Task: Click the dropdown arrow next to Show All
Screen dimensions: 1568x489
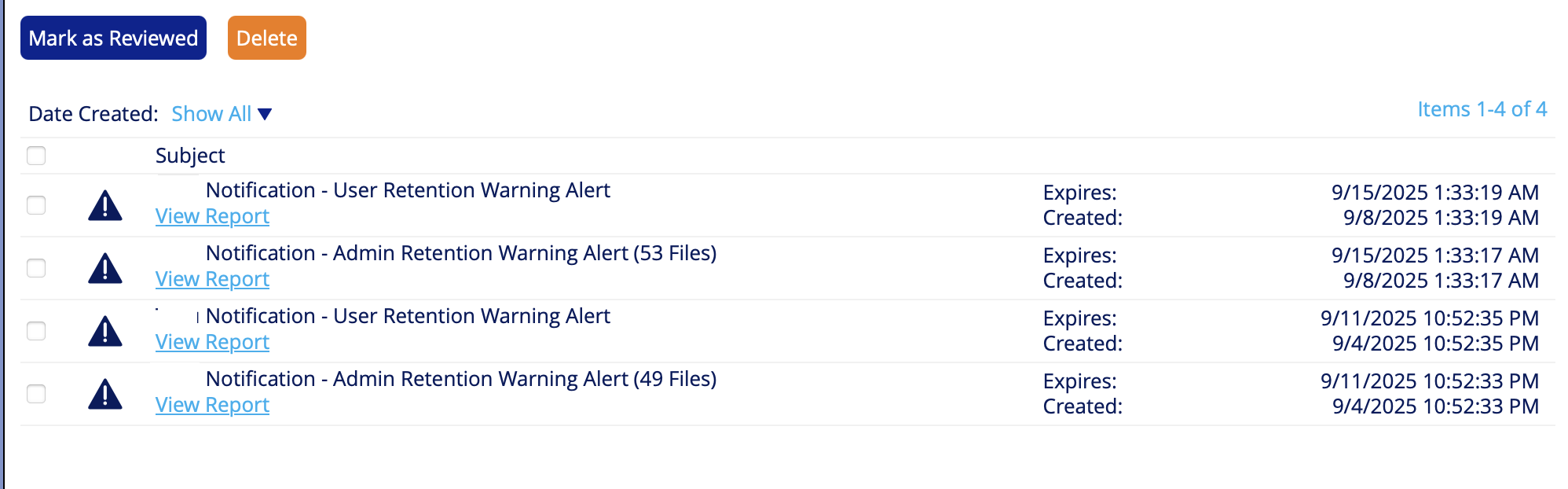Action: pos(266,114)
